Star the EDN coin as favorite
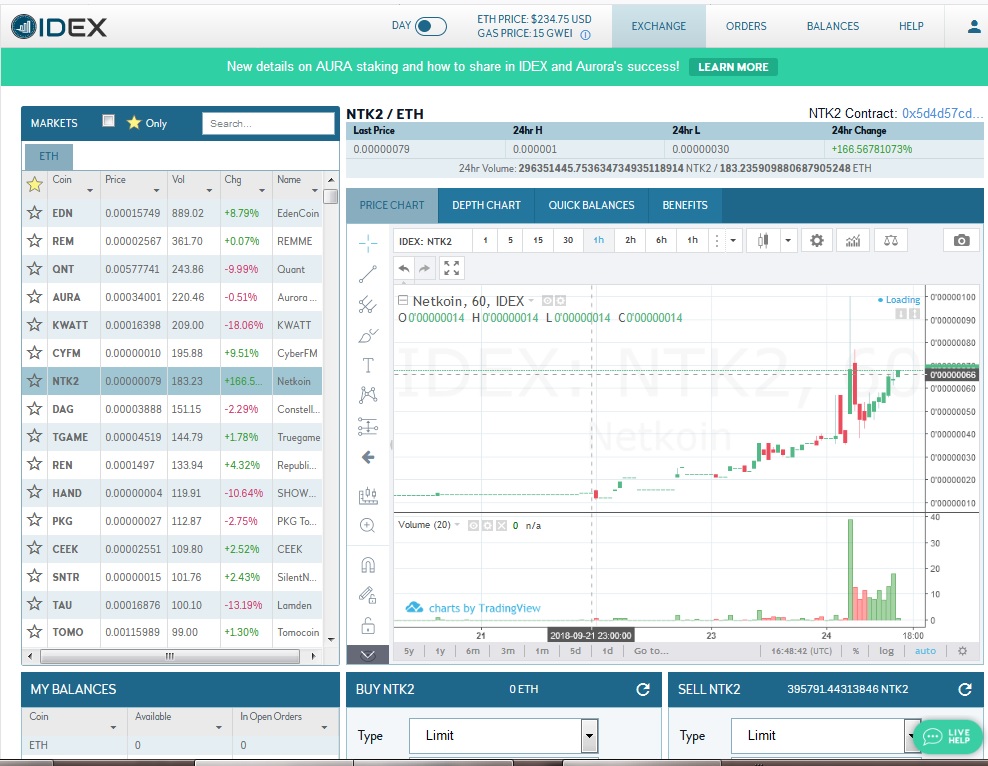Image resolution: width=988 pixels, height=766 pixels. coord(35,213)
